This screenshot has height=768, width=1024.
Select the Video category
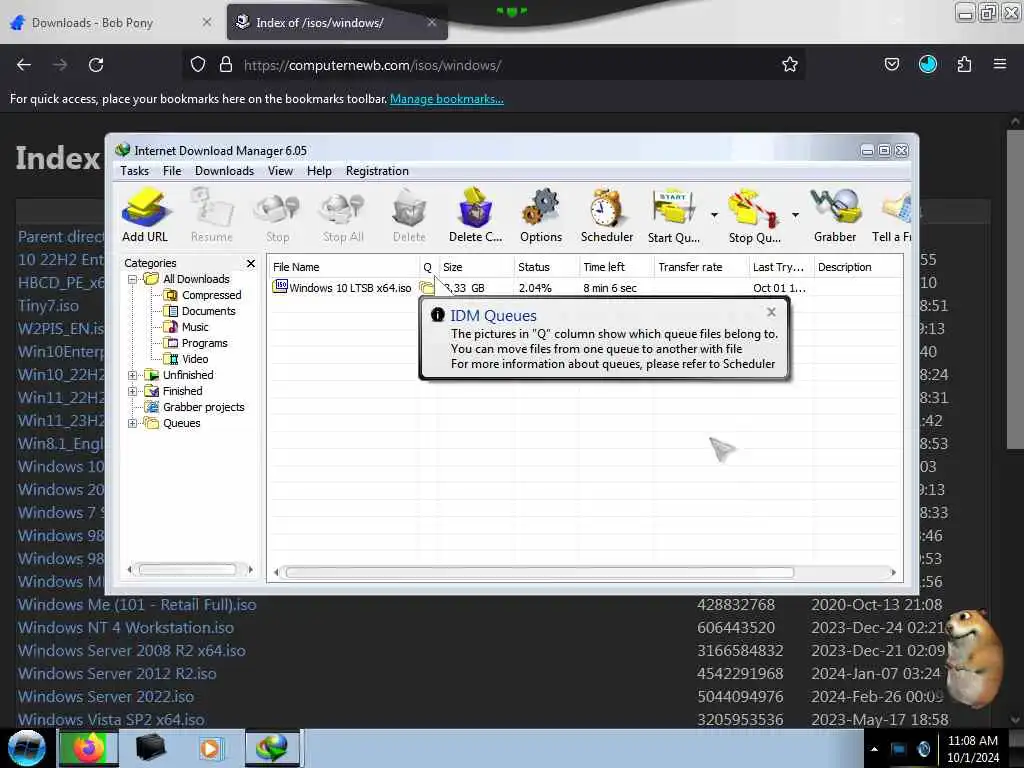tap(187, 359)
